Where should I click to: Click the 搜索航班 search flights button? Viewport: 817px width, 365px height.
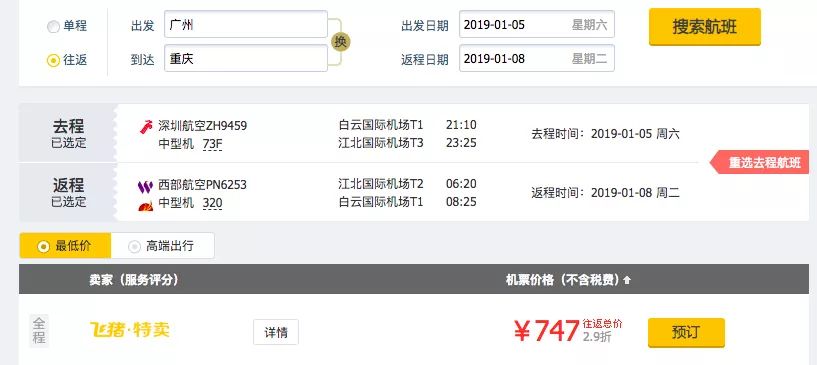(x=704, y=27)
